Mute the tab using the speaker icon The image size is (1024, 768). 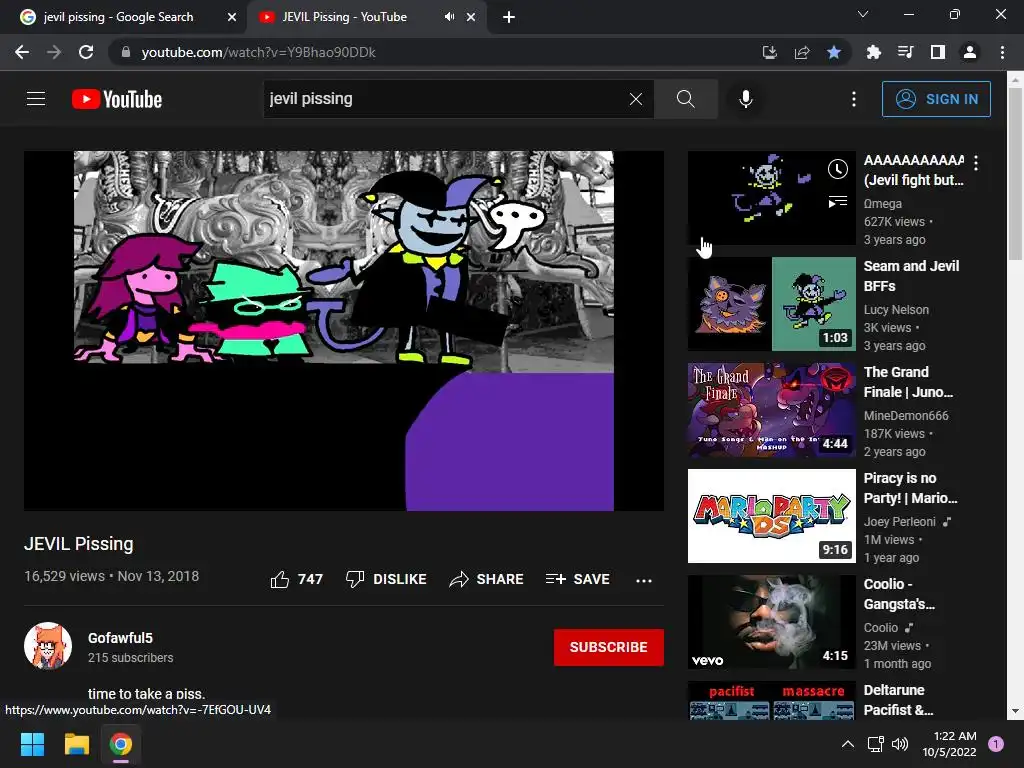tap(449, 17)
